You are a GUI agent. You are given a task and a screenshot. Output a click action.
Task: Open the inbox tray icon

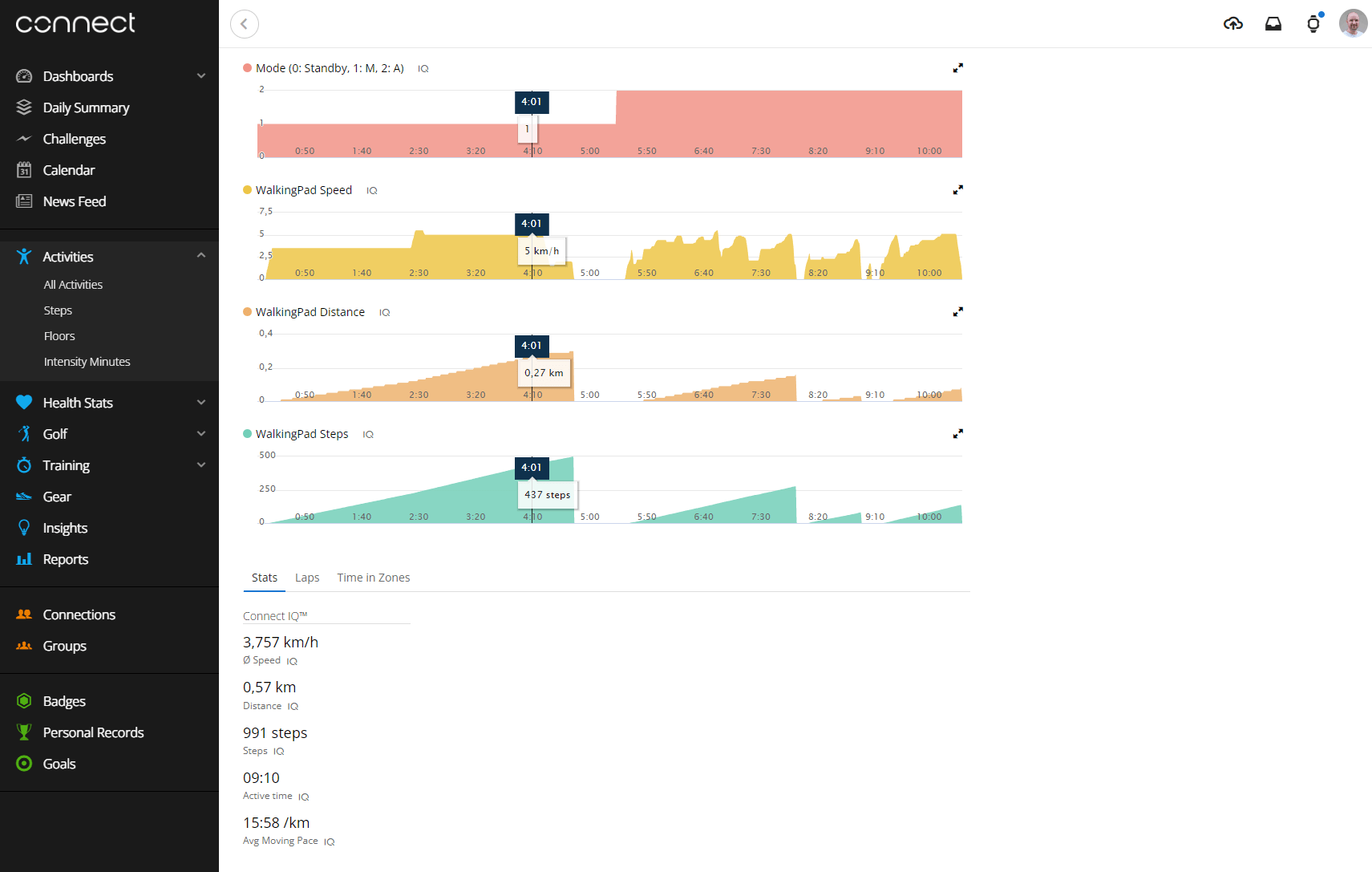point(1273,24)
